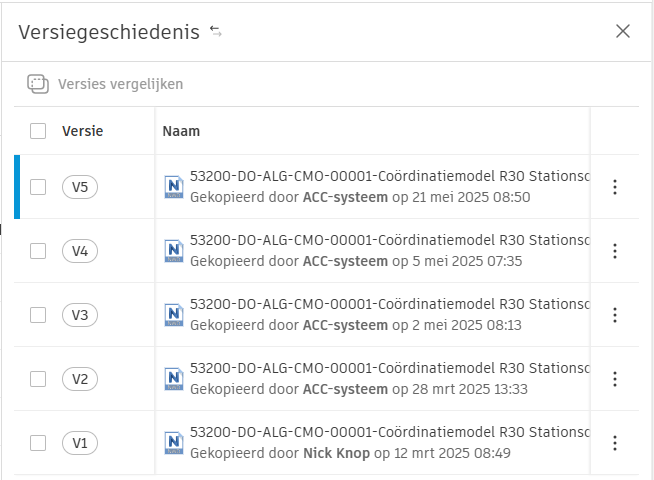Check the V5 version checkbox
Screen dimensions: 654x480
click(38, 187)
